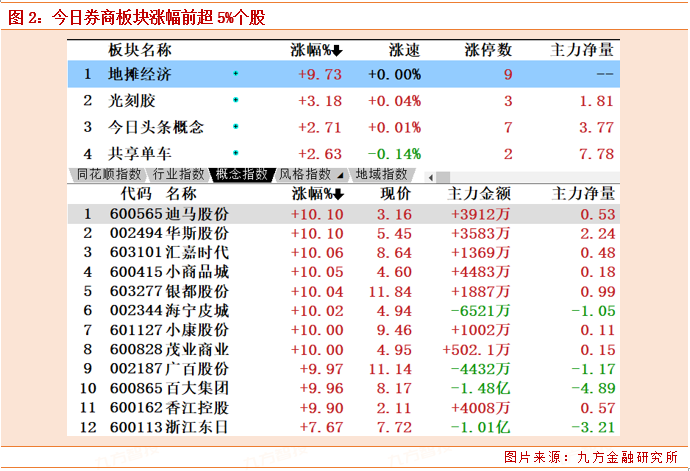
Task: Click cyan dot icon beside 今日头条概念
Action: coord(236,127)
